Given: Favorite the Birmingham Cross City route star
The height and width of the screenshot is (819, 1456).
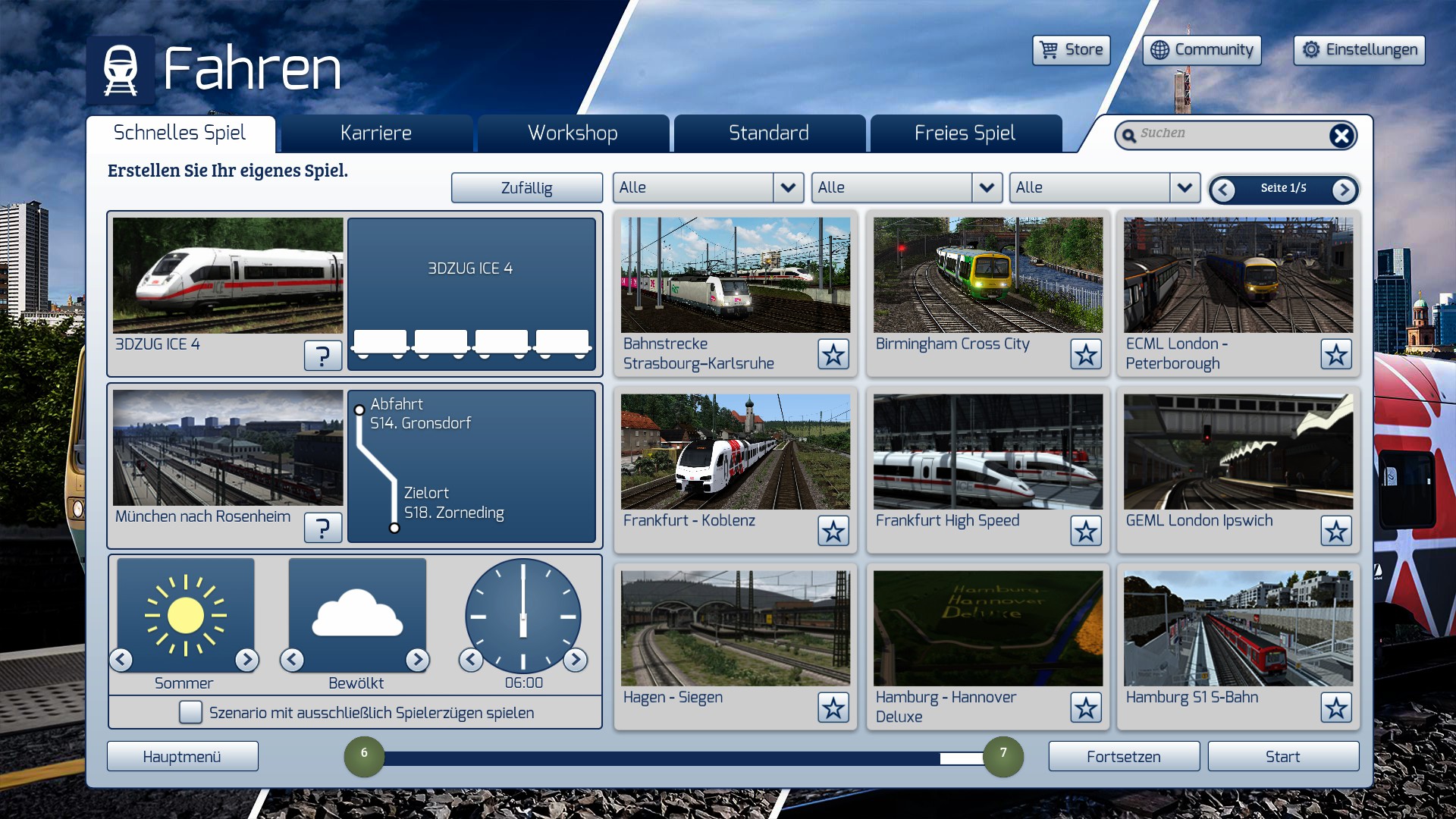Looking at the screenshot, I should point(1085,354).
